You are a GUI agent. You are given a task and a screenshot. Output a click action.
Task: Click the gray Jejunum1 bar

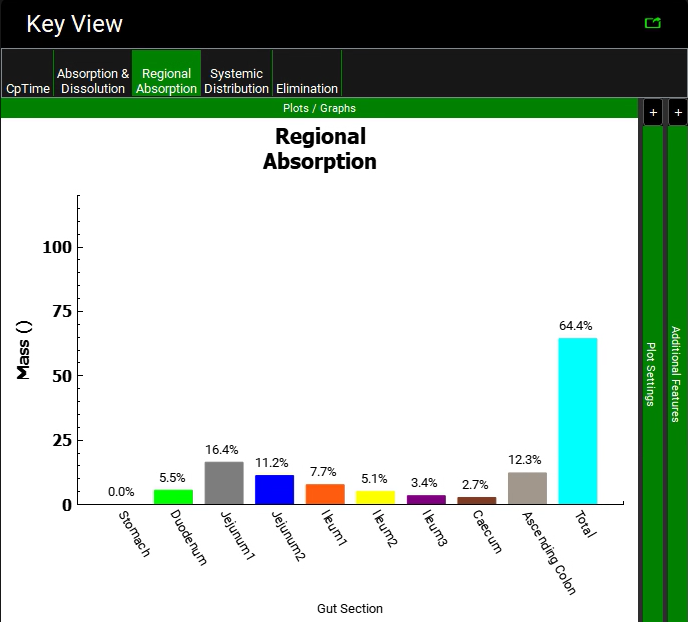(224, 483)
